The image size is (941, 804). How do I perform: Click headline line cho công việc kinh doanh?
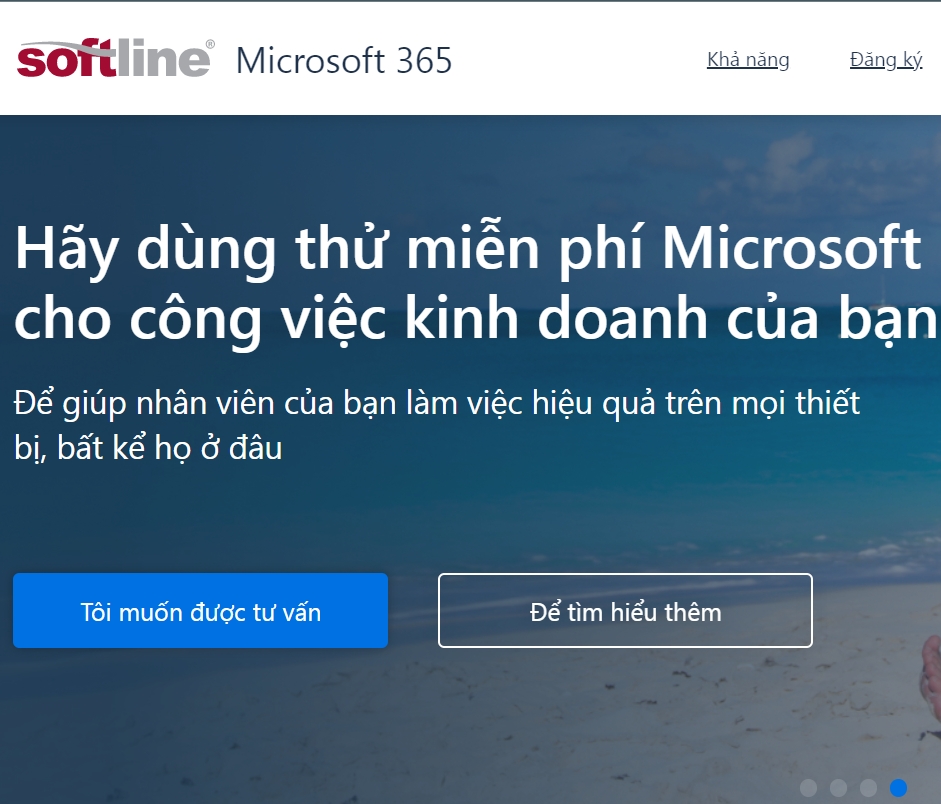tap(475, 319)
